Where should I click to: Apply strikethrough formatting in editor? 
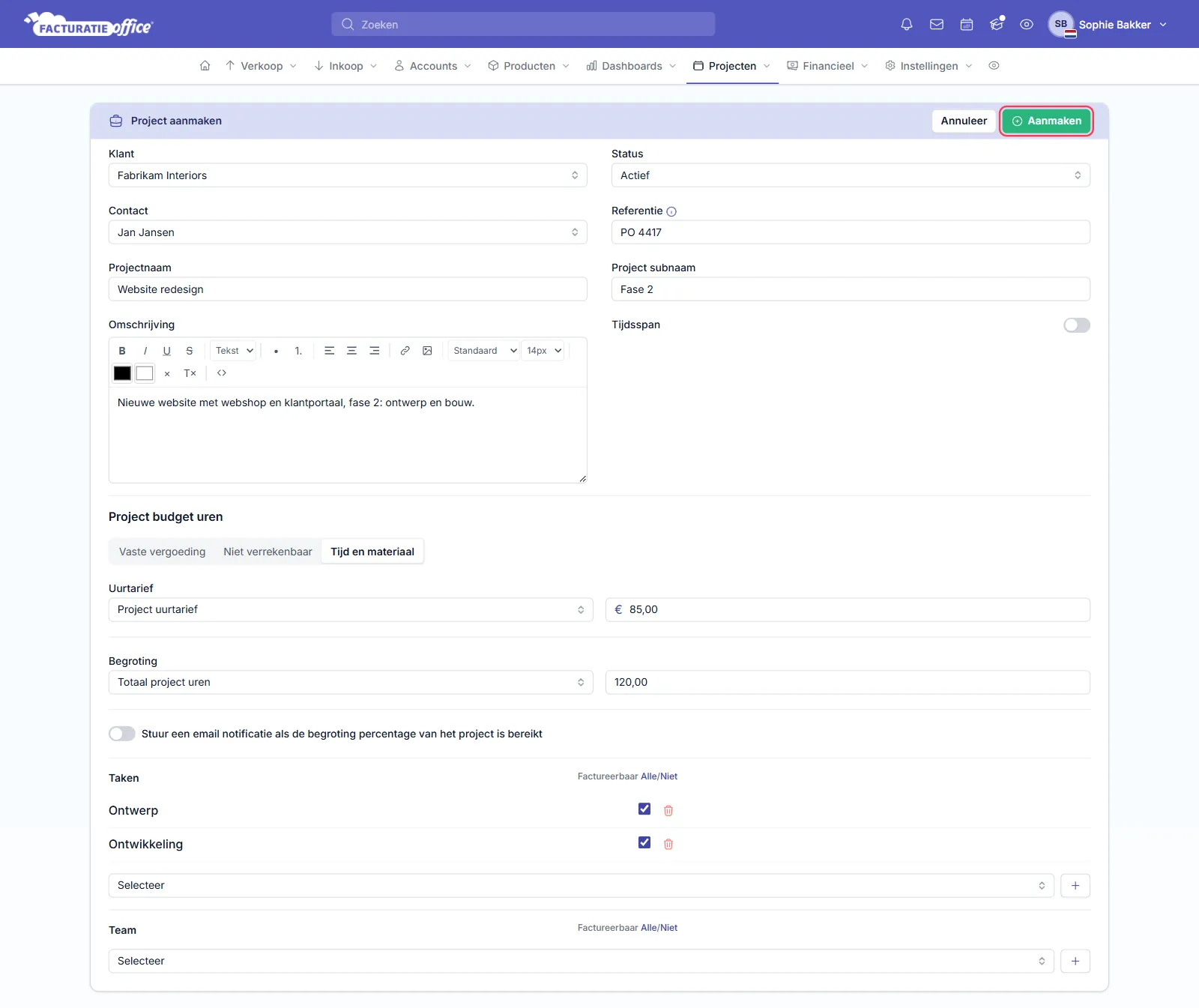pos(189,351)
